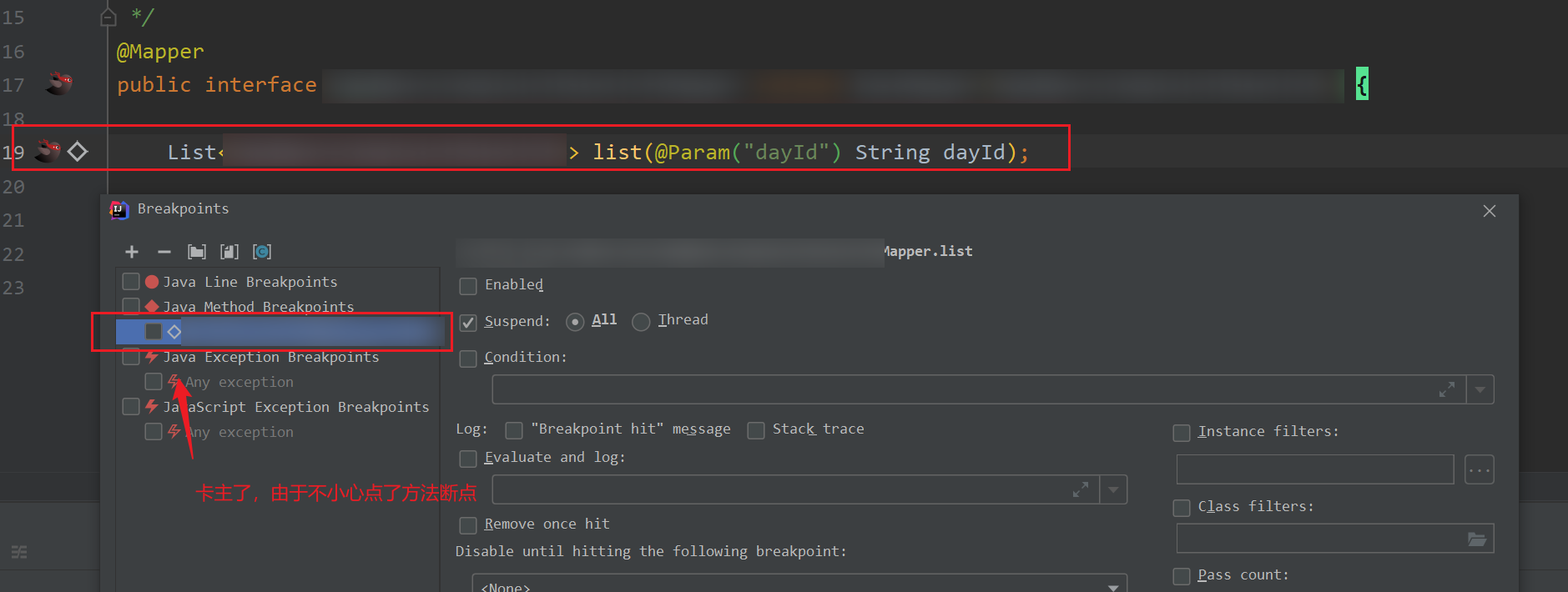
Task: Click the Class filters folder icon
Action: (1477, 539)
